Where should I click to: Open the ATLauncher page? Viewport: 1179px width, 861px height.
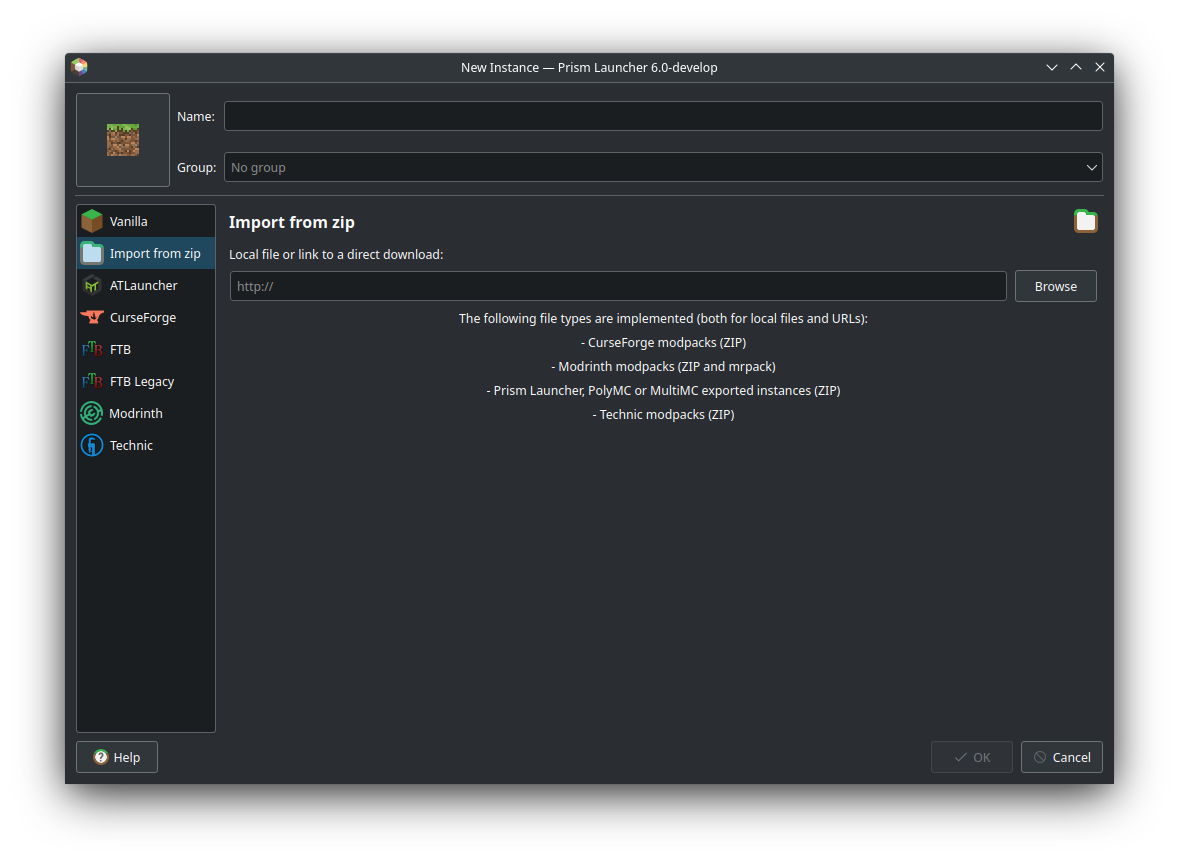146,286
